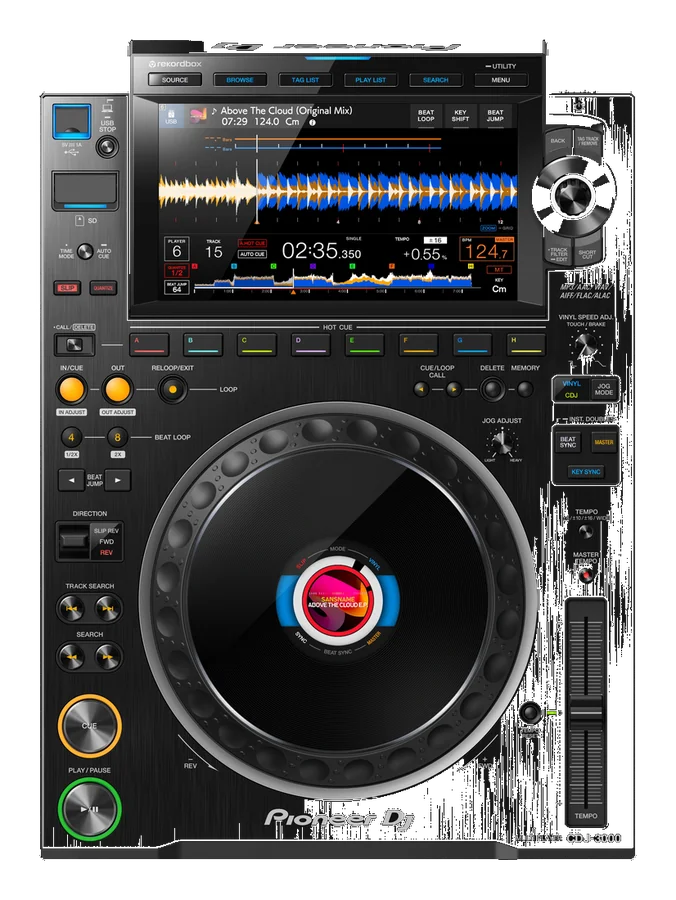Screen dimensions: 676x900
Task: Call previous cue with CUE/LOOP CALL left
Action: coord(421,390)
